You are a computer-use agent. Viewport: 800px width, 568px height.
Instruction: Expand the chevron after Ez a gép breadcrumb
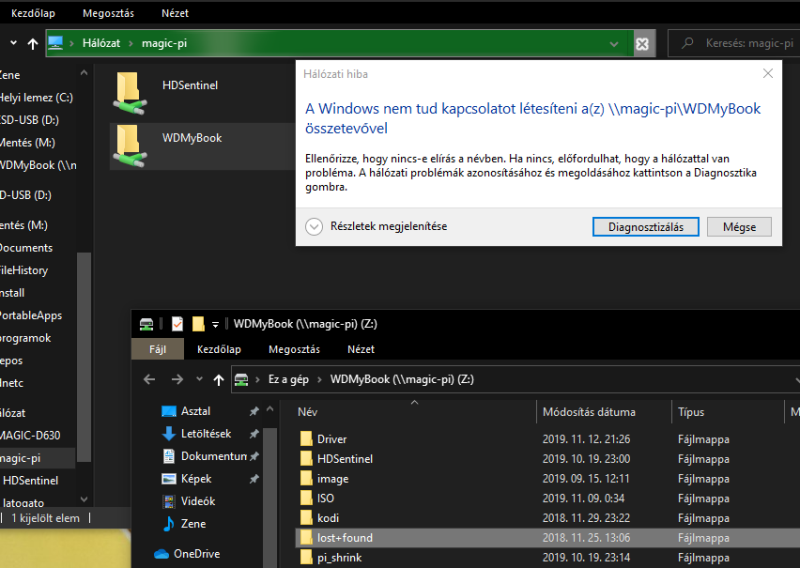coord(320,380)
